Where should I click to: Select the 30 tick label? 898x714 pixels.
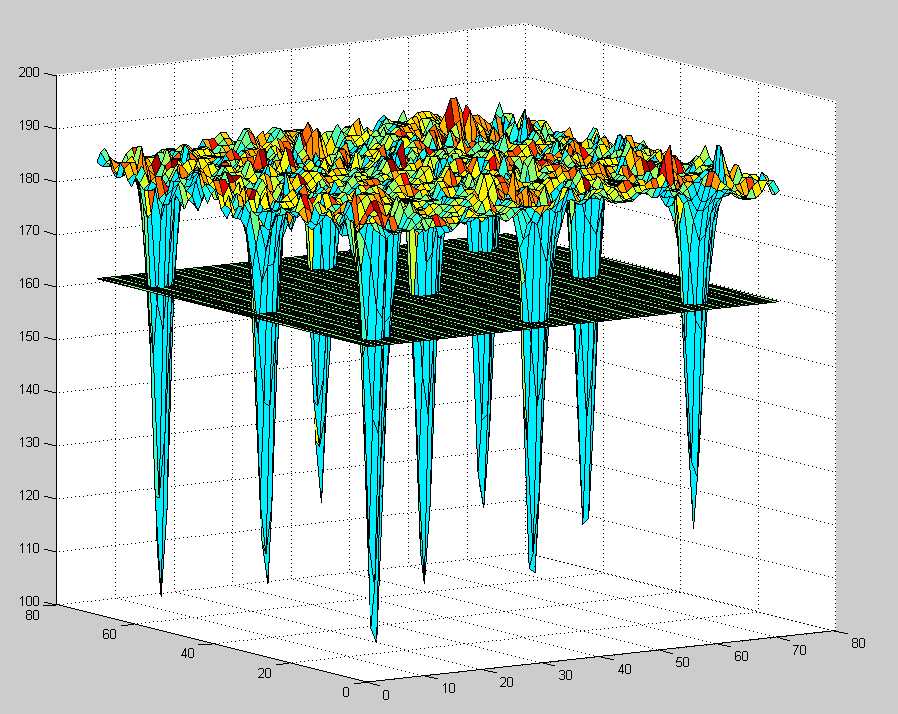(565, 676)
